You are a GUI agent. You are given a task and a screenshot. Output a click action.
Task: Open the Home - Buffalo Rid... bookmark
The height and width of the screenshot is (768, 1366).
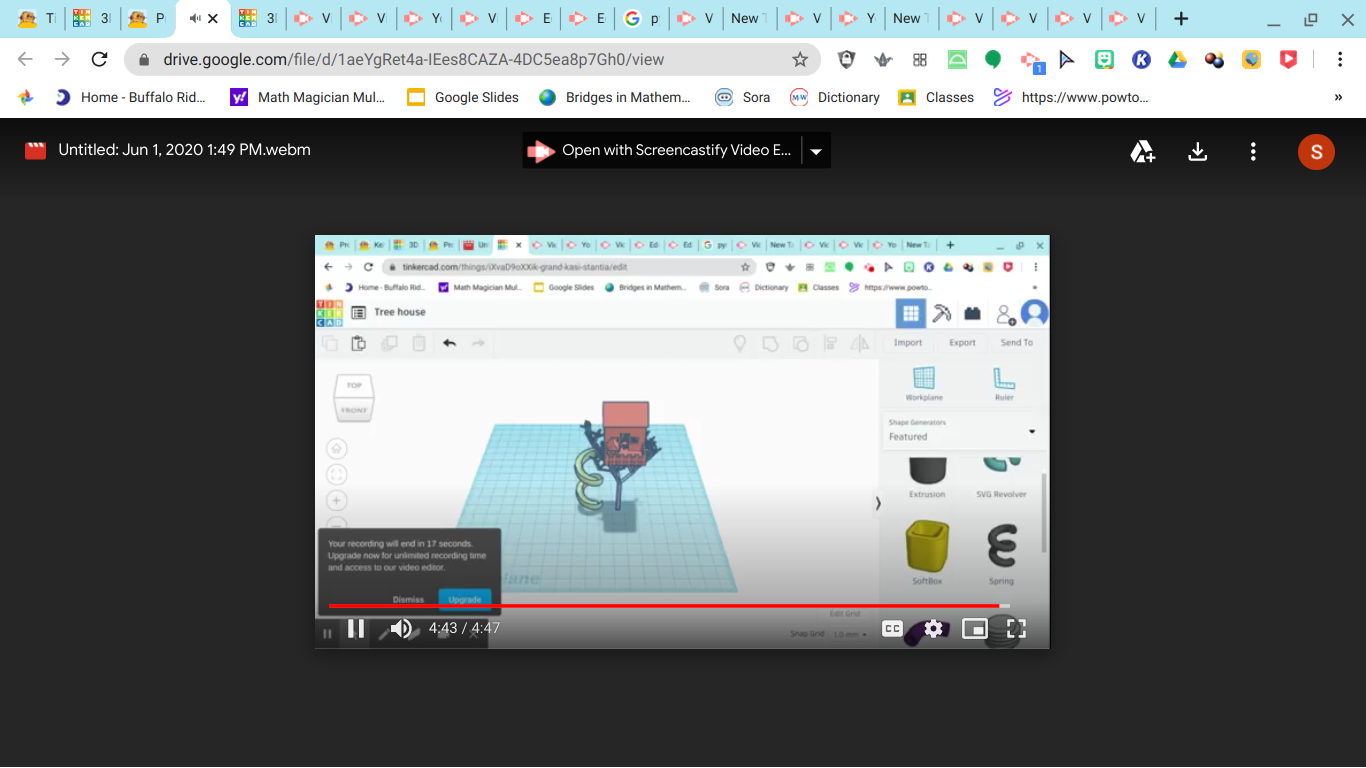(131, 97)
